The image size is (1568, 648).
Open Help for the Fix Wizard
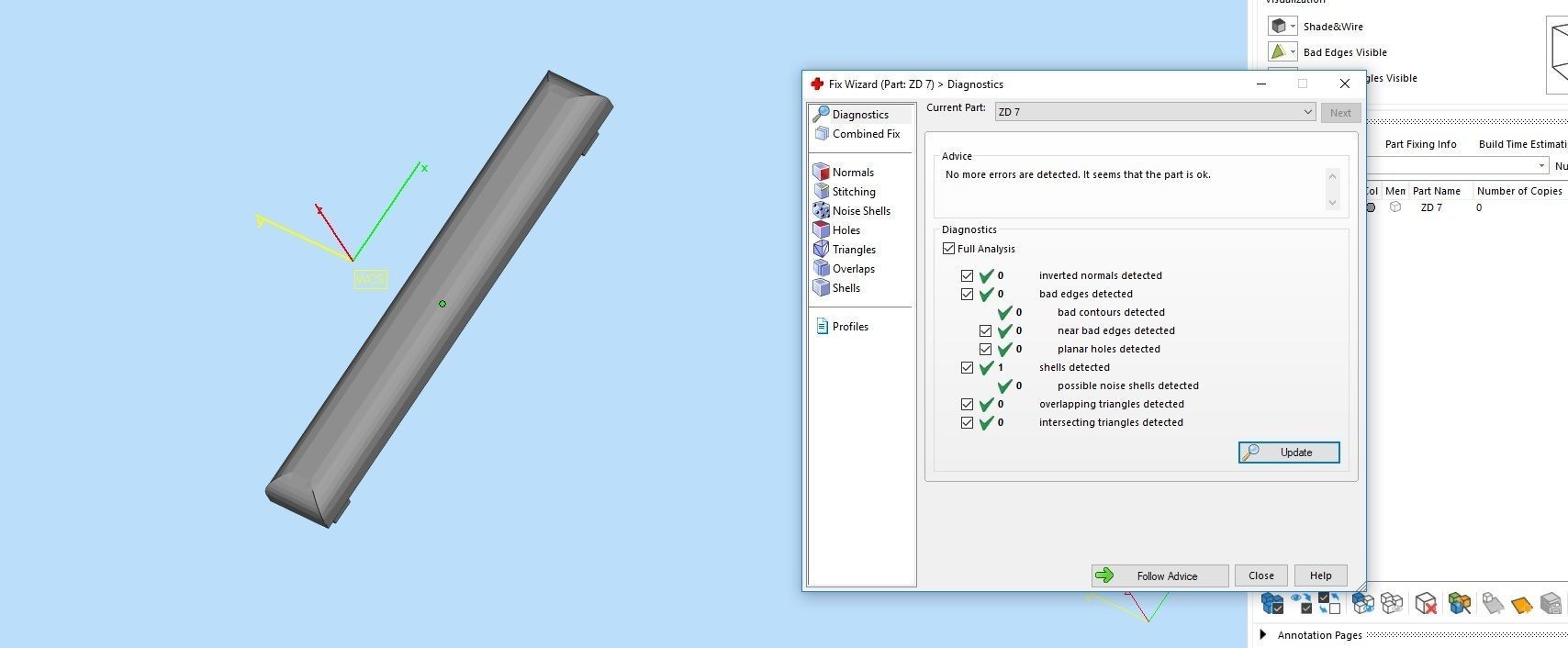[1320, 575]
